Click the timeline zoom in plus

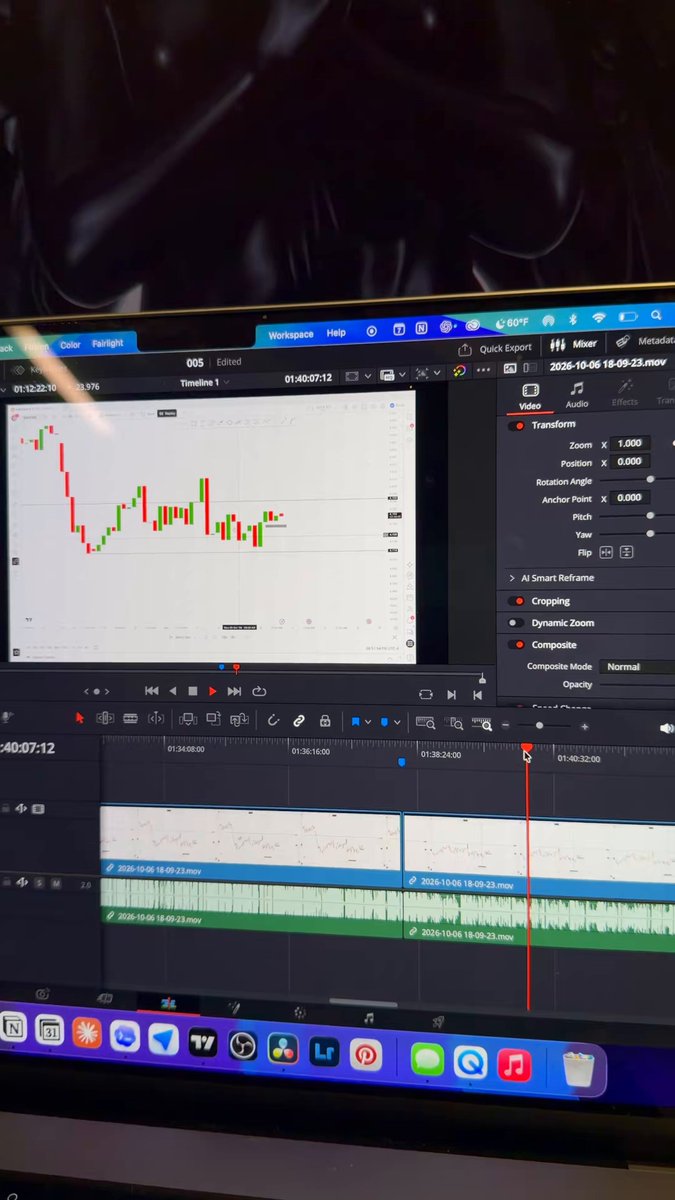click(x=585, y=727)
